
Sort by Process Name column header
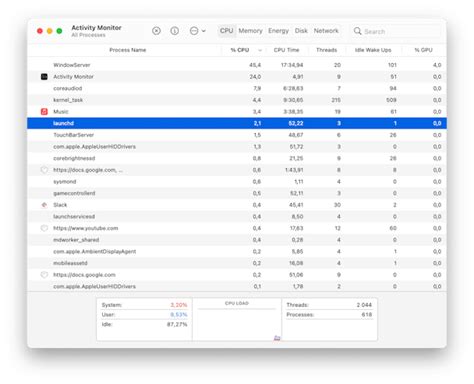pos(128,50)
